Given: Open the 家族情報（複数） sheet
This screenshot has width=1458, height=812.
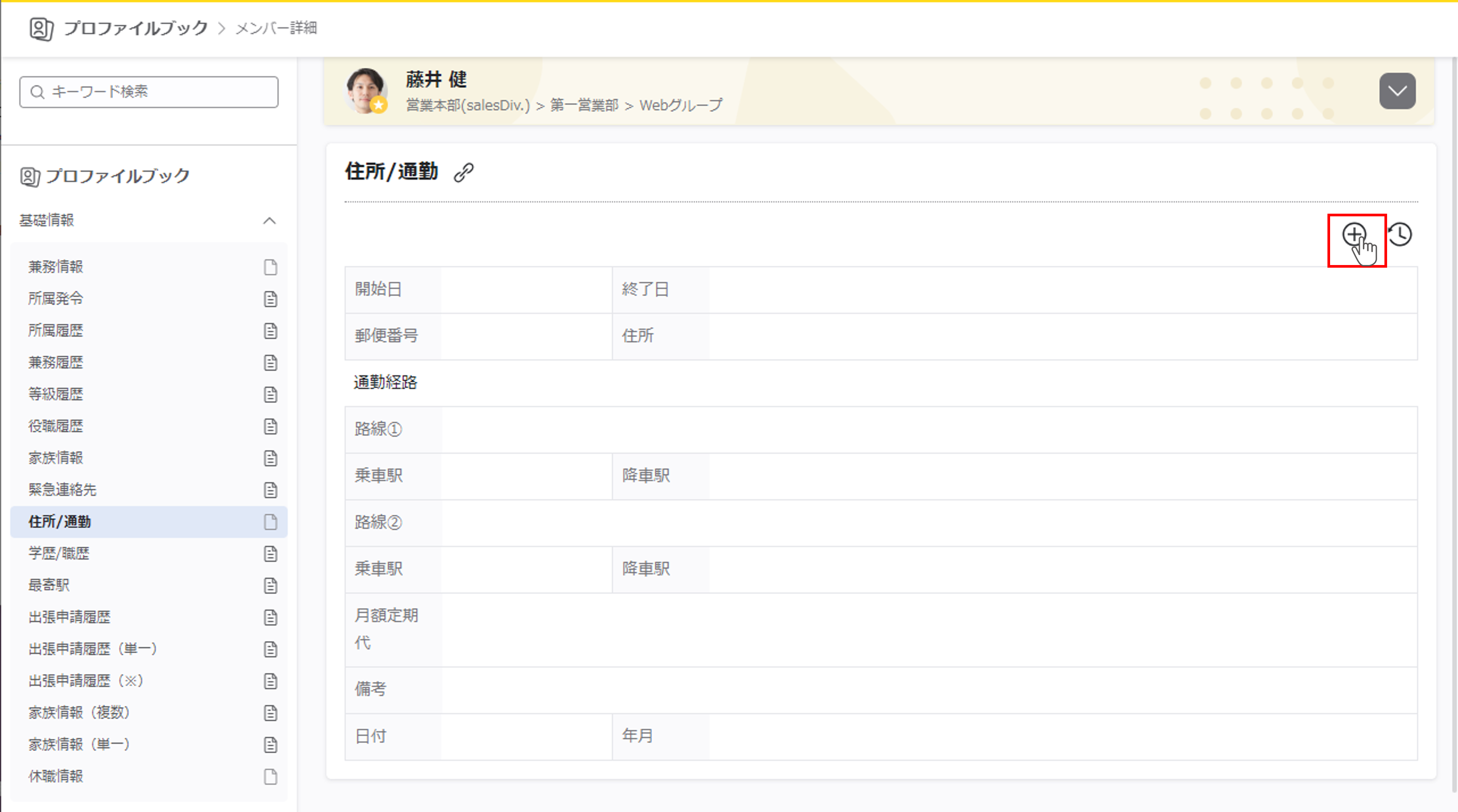Looking at the screenshot, I should (x=149, y=713).
